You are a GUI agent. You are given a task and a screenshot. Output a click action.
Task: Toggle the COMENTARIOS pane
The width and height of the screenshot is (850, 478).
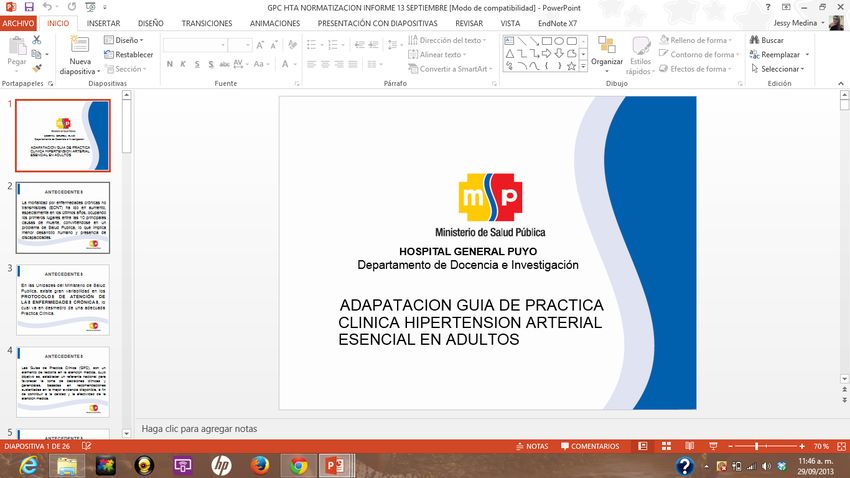click(x=588, y=446)
